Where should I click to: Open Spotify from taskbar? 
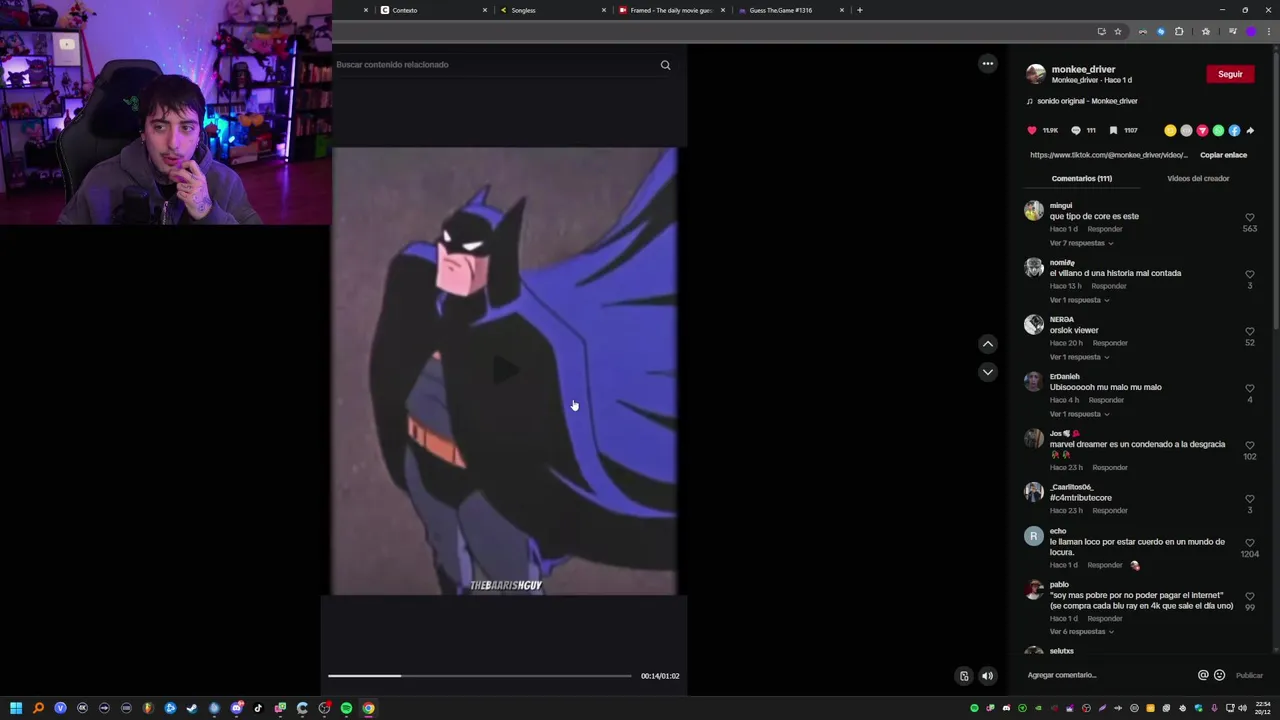[346, 708]
